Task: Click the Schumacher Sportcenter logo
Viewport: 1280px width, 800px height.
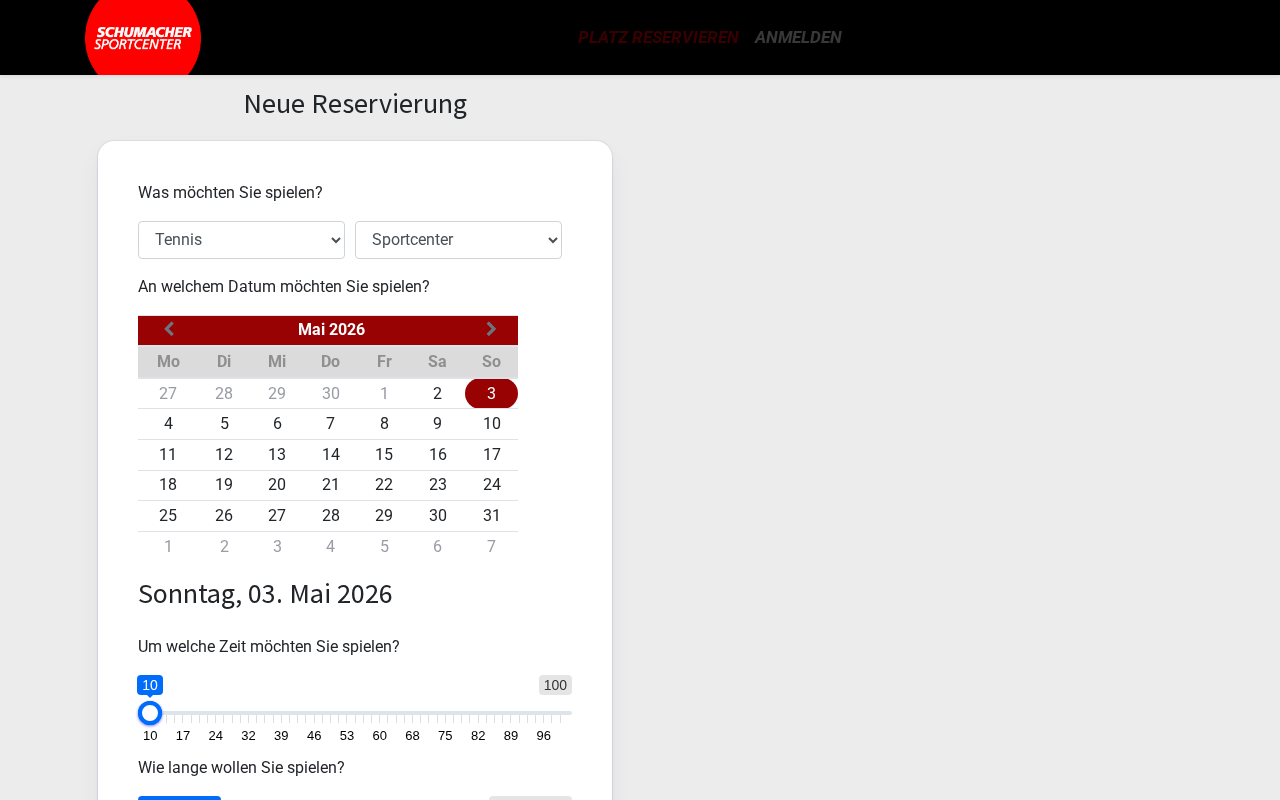Action: coord(143,37)
